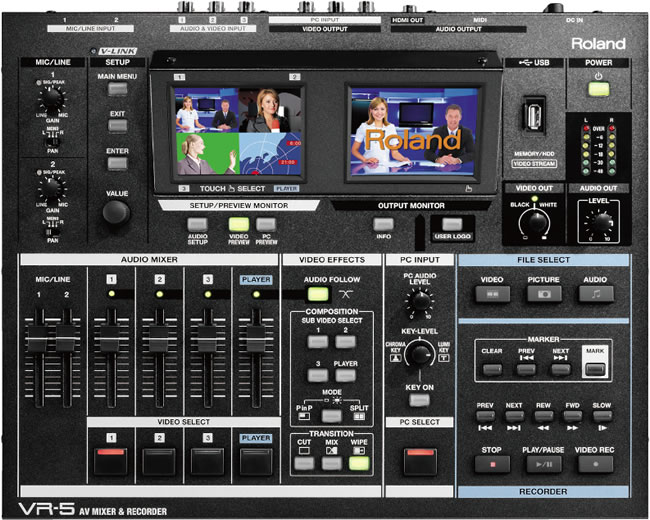
Task: Click the audio mixer channel 2 fader
Action: 160,338
